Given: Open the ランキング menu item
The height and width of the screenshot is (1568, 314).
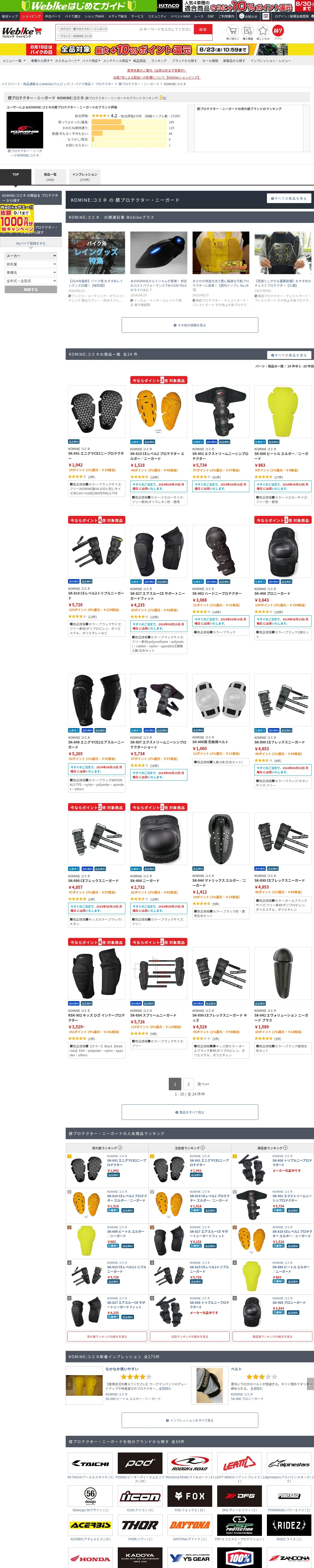Looking at the screenshot, I should coord(159,60).
